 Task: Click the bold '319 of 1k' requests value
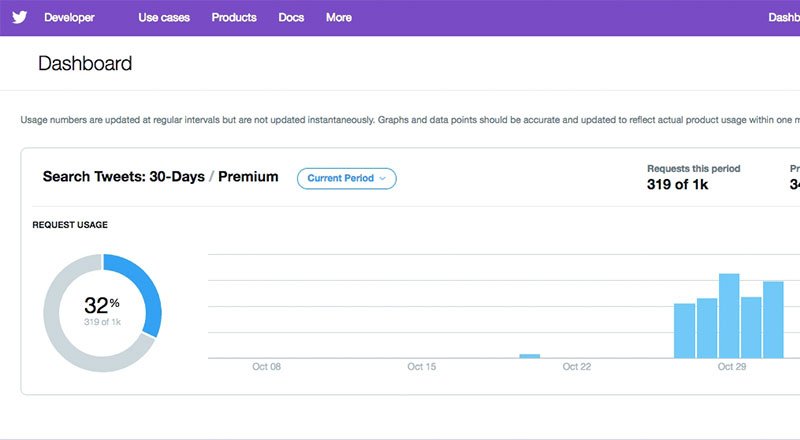tap(678, 184)
